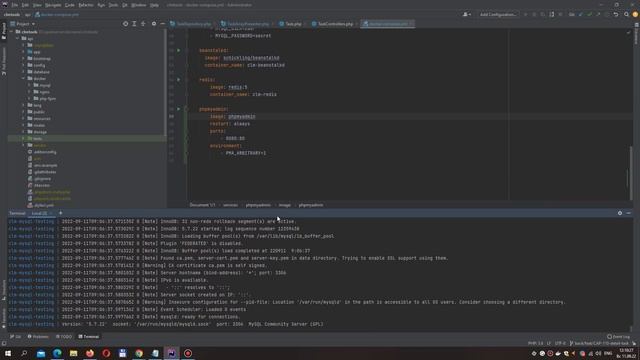Click Add Configuration button
The image size is (640, 360).
[498, 15]
